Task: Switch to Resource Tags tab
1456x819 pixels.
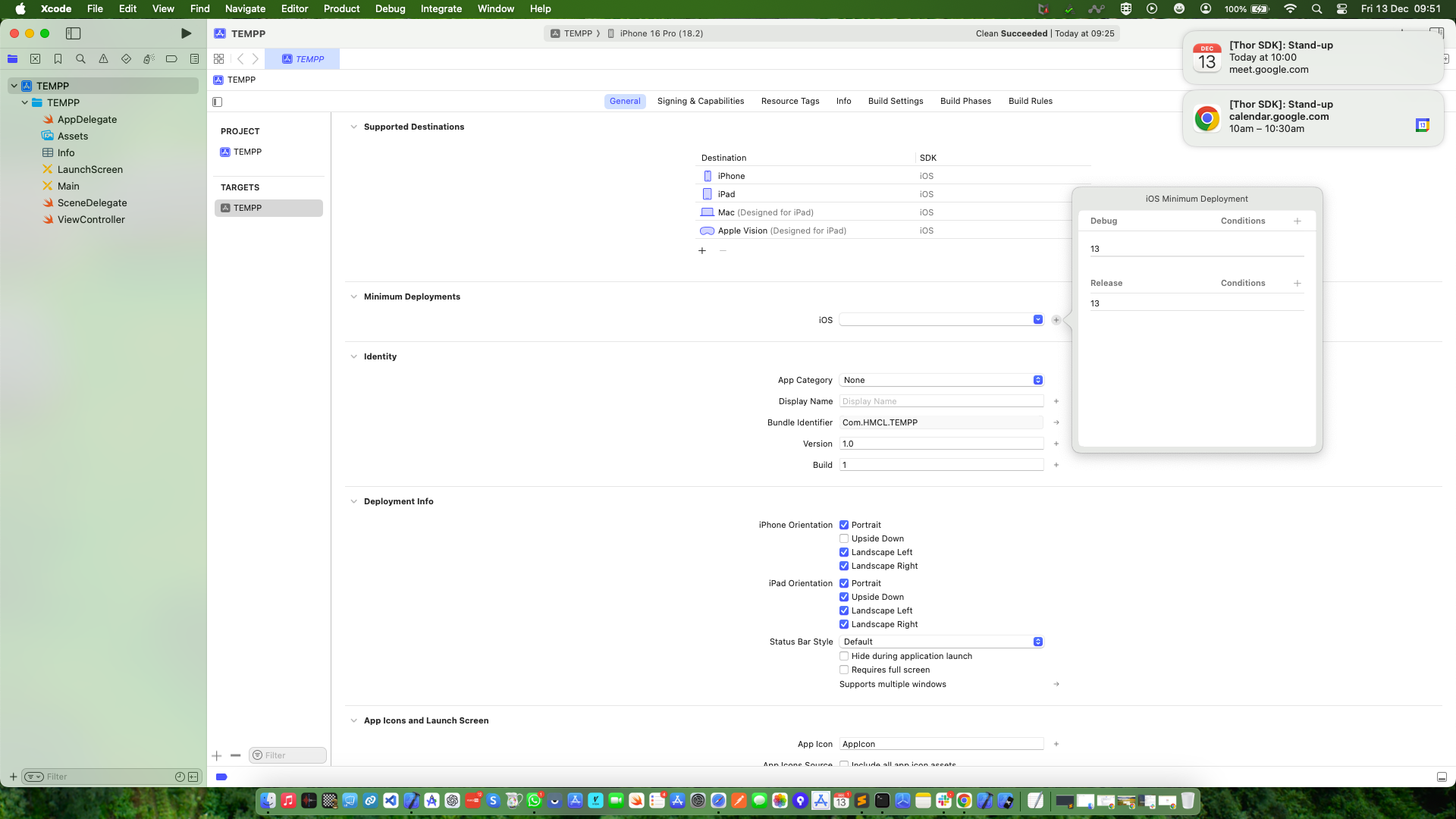Action: tap(790, 101)
